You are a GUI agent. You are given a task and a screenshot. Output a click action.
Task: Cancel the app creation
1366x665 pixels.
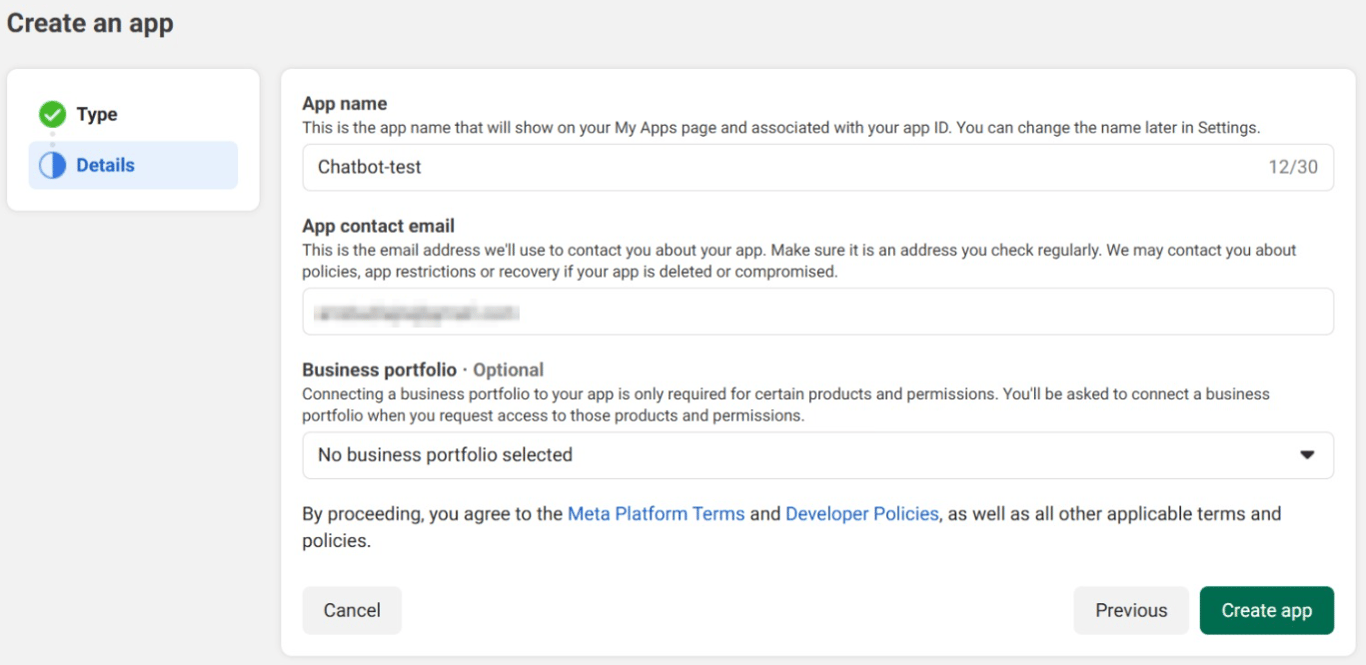coord(351,610)
